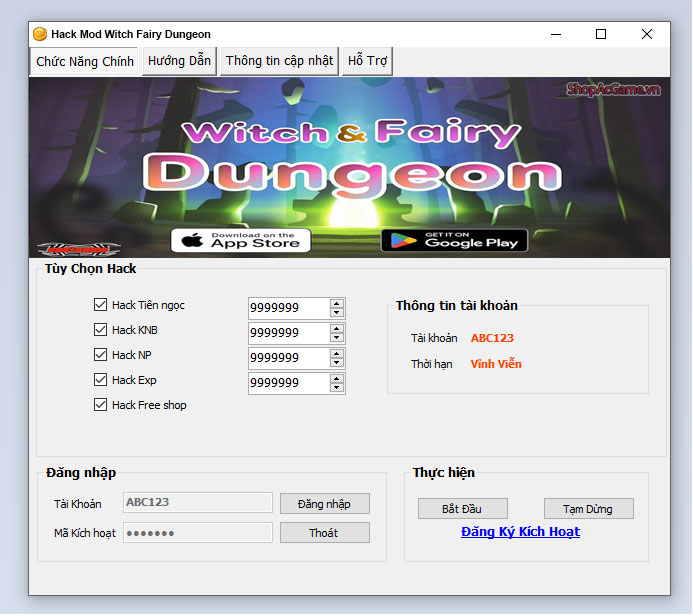Pause with the Tạm Dừng button
Image resolution: width=693 pixels, height=616 pixels.
[588, 509]
